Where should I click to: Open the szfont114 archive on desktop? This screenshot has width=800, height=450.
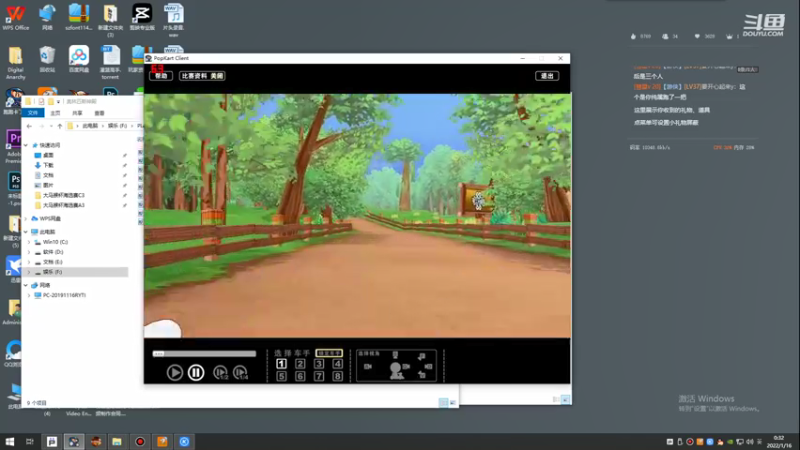click(79, 17)
